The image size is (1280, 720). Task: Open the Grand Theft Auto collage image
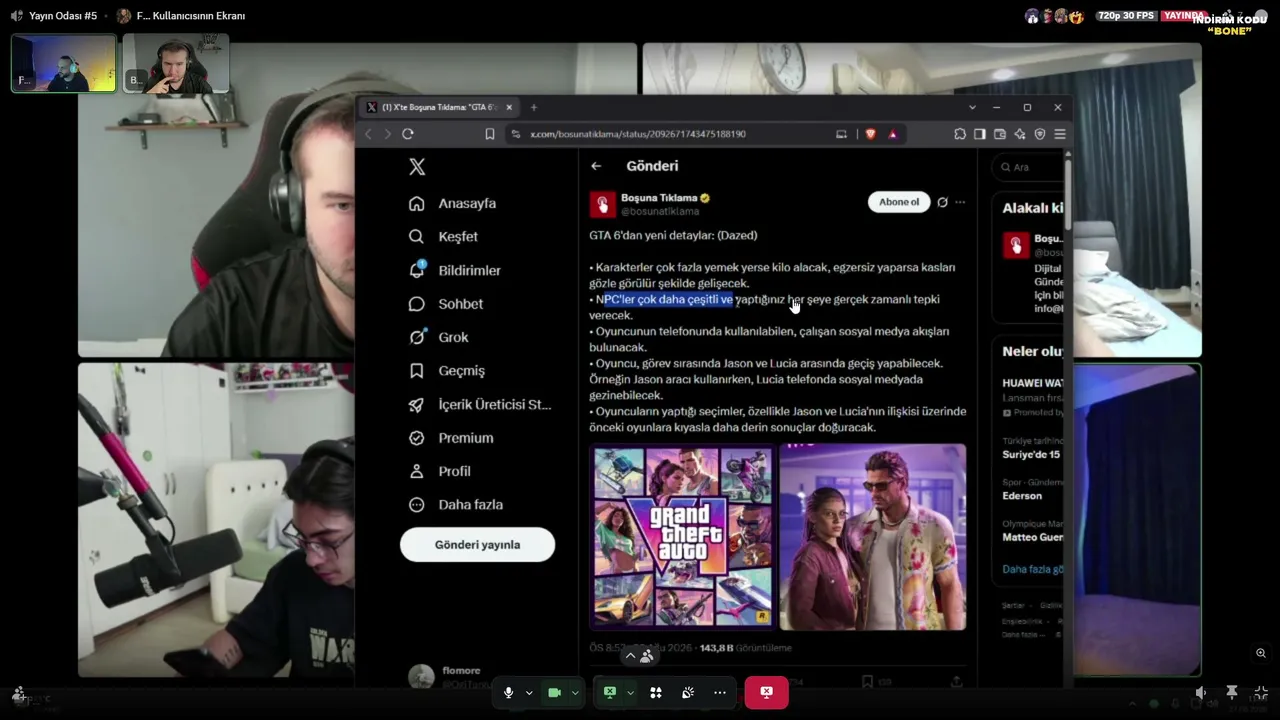[682, 537]
